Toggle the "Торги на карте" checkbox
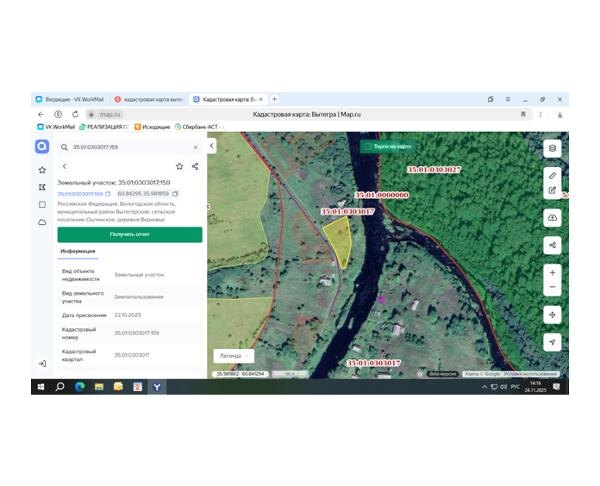The width and height of the screenshot is (600, 486). tap(368, 147)
